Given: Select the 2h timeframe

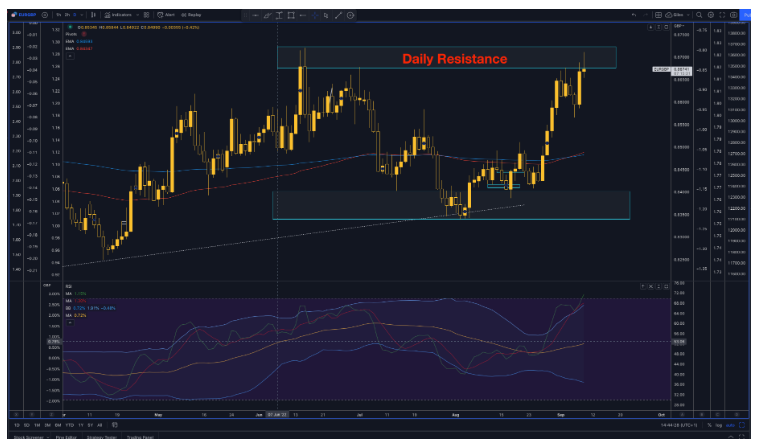Looking at the screenshot, I should tap(68, 15).
